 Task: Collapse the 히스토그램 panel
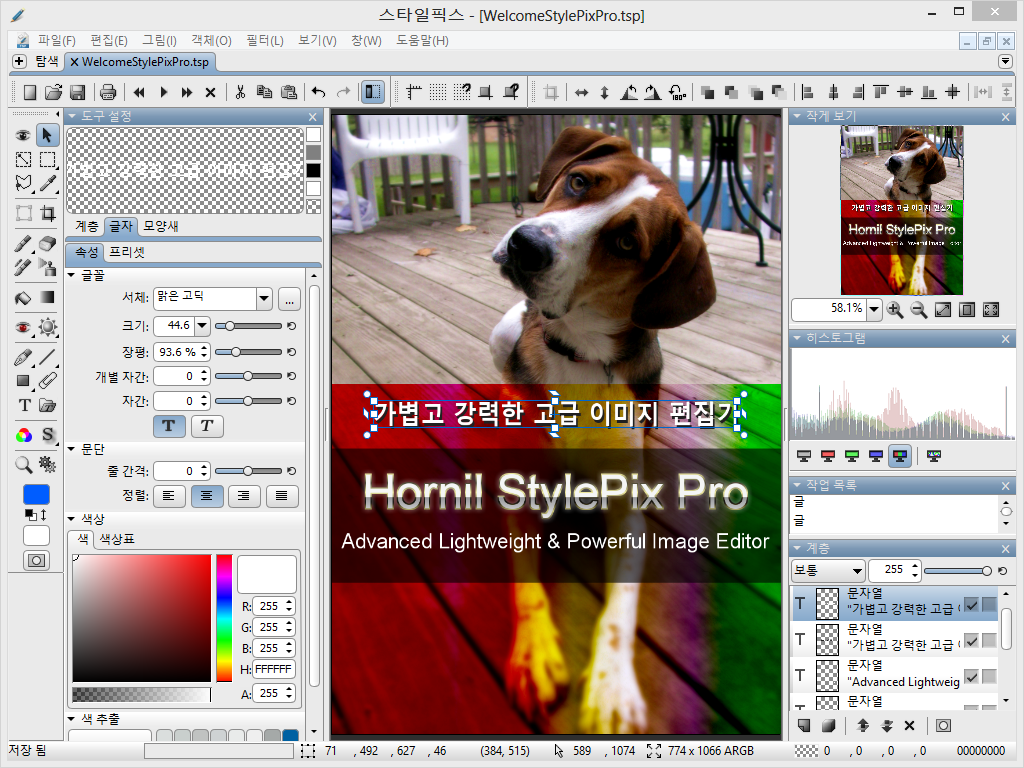pos(797,338)
